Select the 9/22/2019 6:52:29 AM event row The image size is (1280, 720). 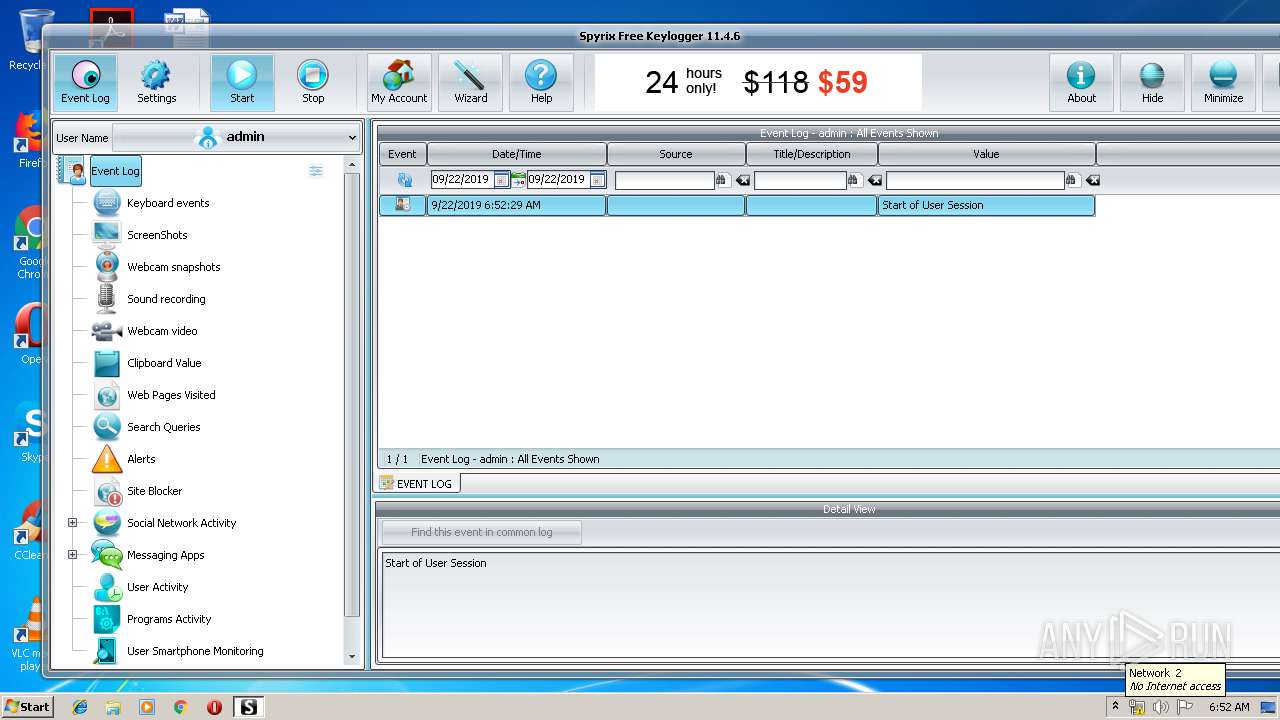[x=737, y=205]
